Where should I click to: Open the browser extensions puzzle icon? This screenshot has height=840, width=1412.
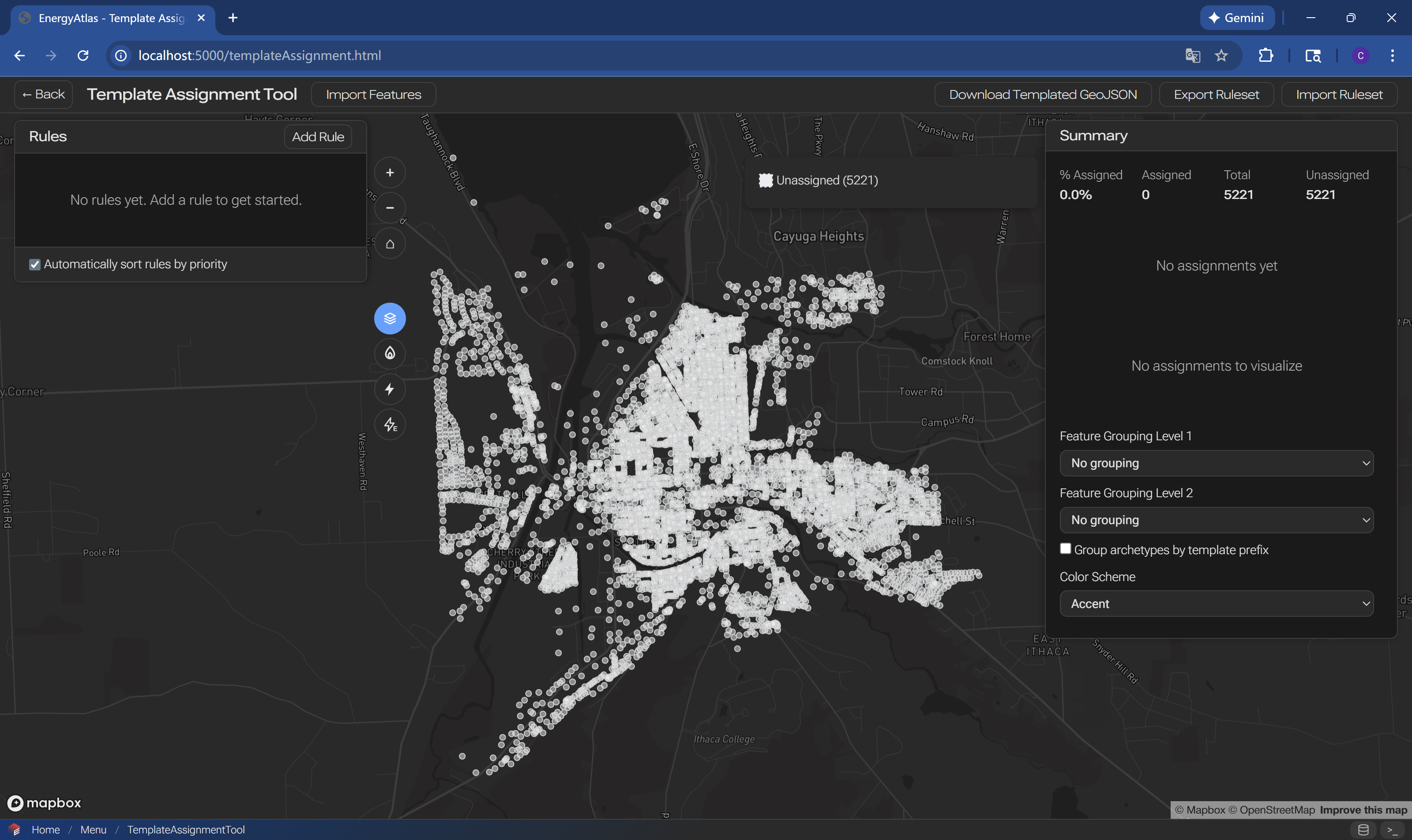[x=1266, y=56]
